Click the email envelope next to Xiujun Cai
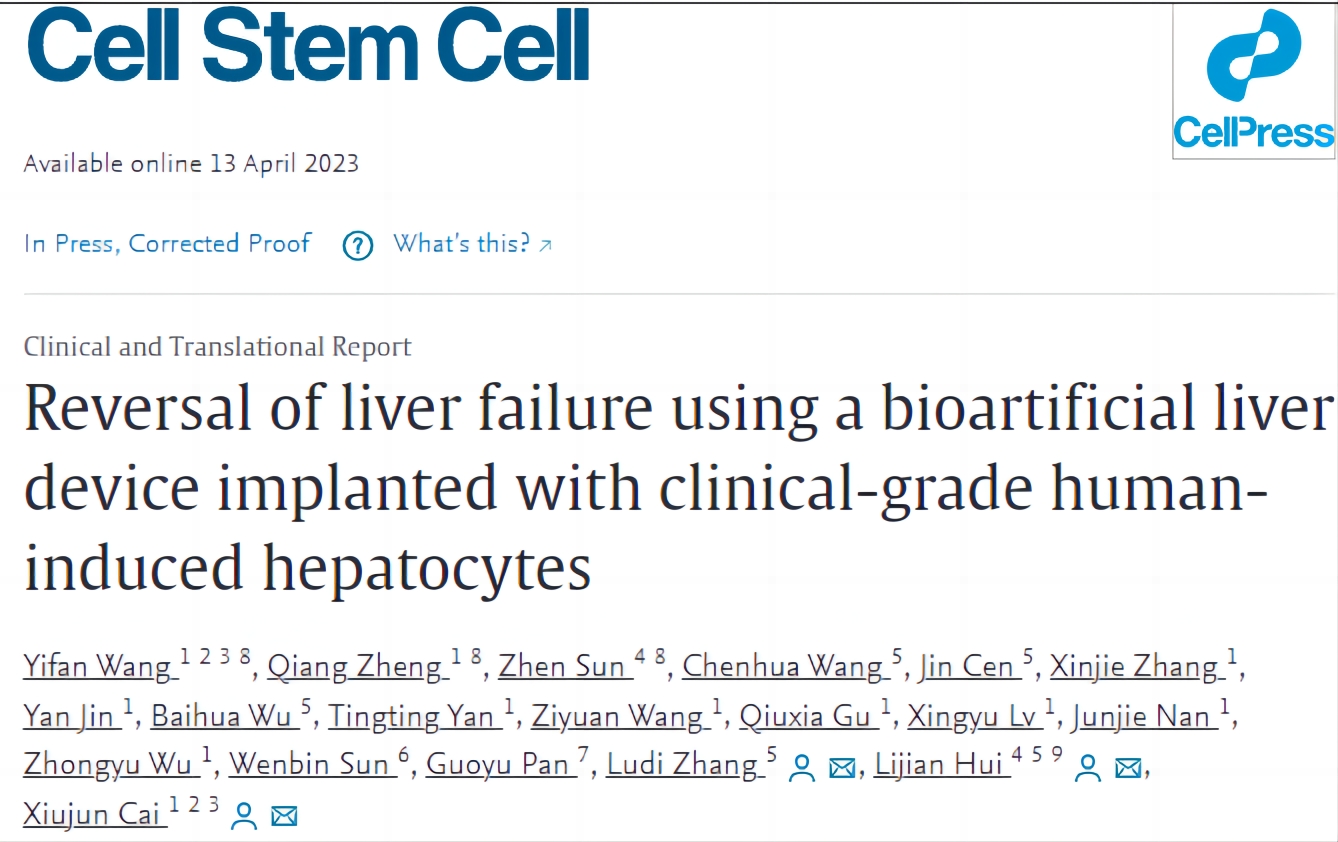Image resolution: width=1338 pixels, height=842 pixels. (285, 816)
